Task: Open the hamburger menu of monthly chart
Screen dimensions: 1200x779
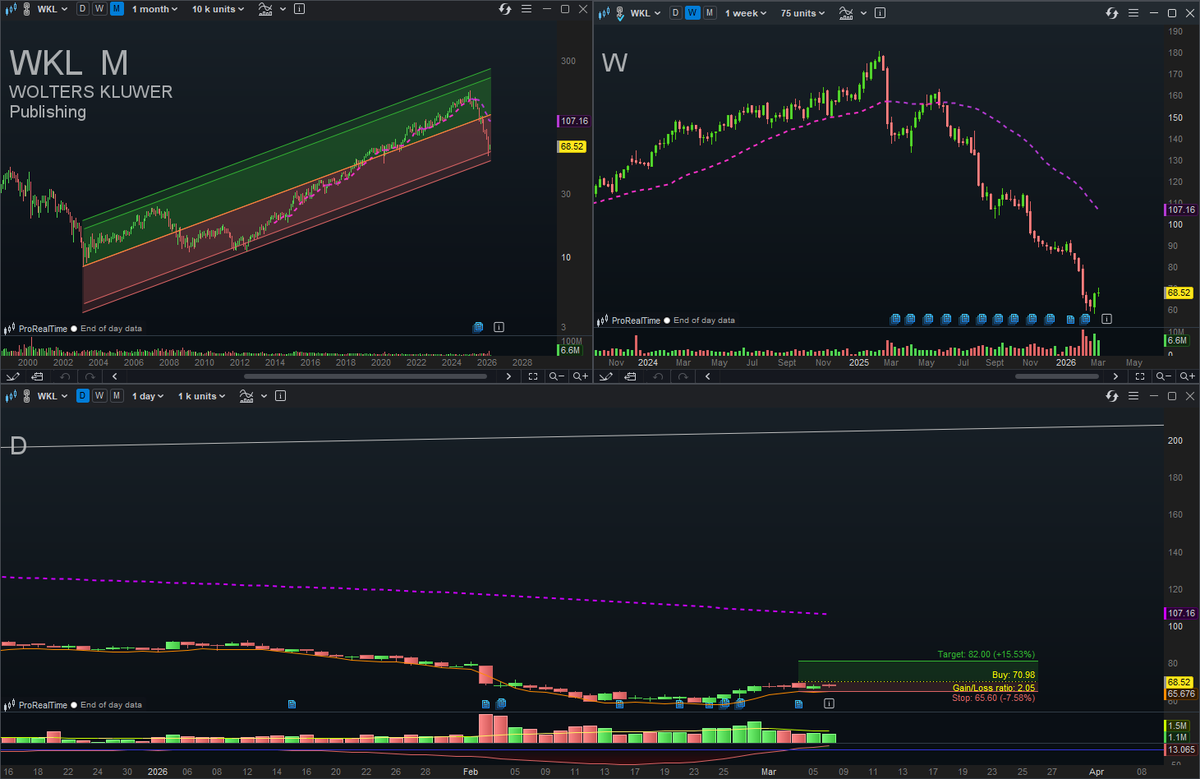Action: coord(525,9)
